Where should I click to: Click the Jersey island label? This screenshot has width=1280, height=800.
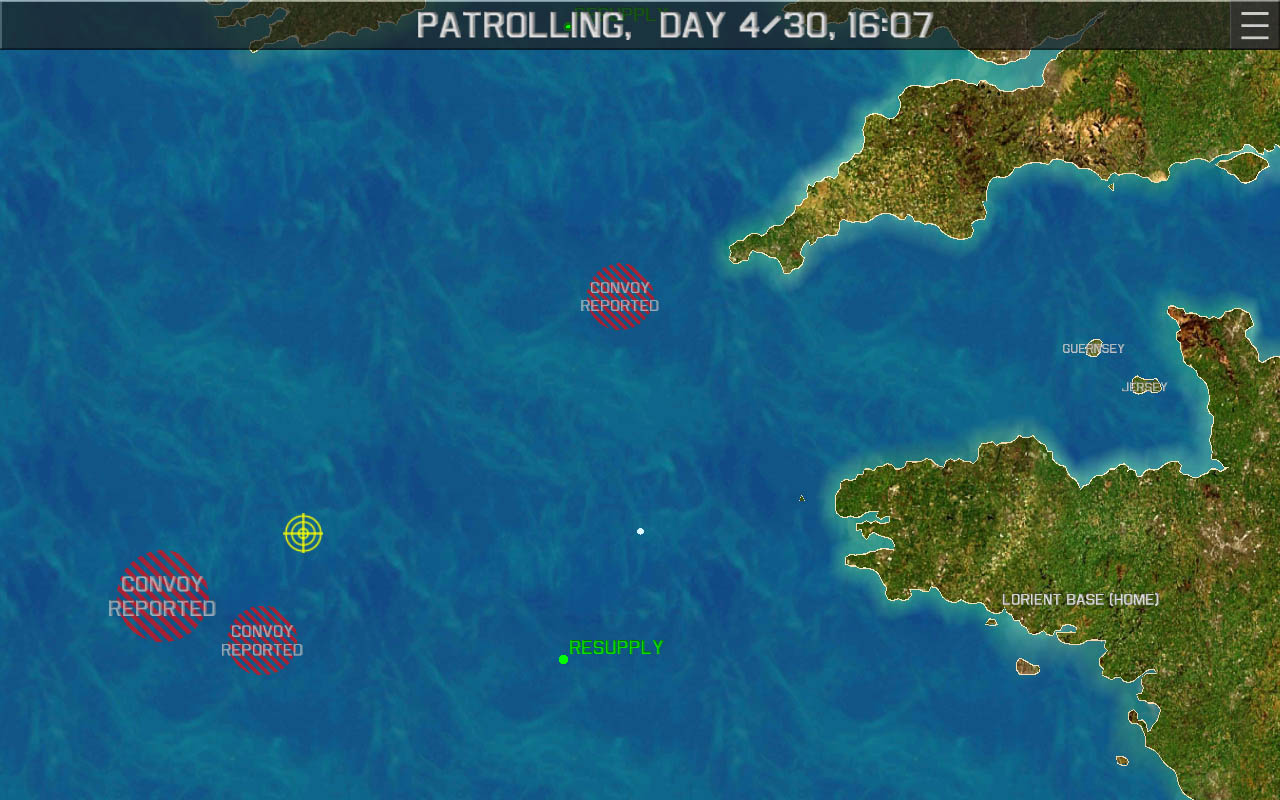pyautogui.click(x=1145, y=386)
